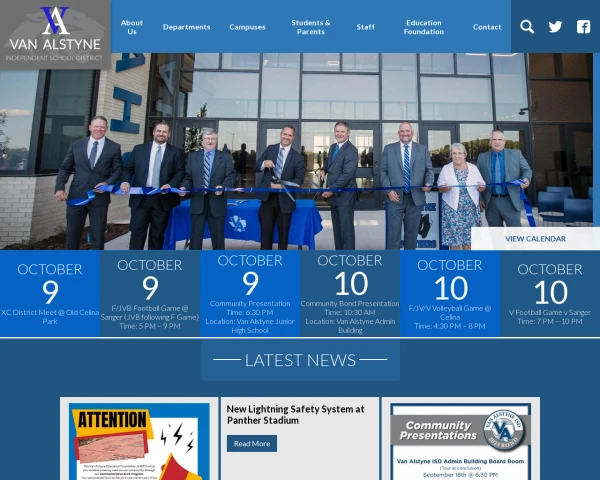Visit the district Twitter page icon
Image resolution: width=600 pixels, height=480 pixels.
tap(555, 27)
